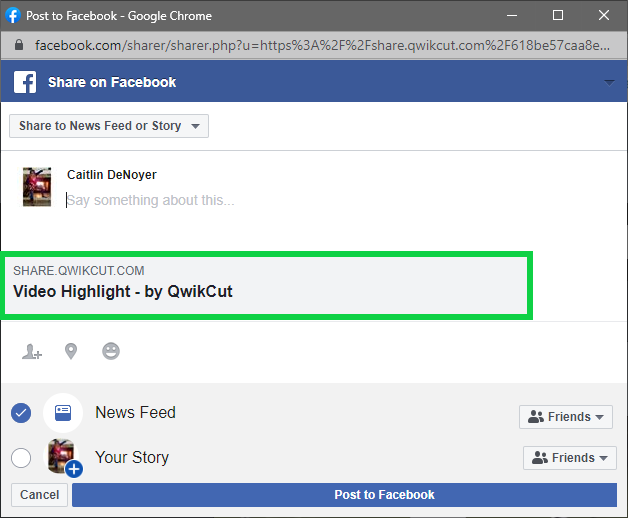The height and width of the screenshot is (518, 628).
Task: Click the Your Story label
Action: point(132,458)
